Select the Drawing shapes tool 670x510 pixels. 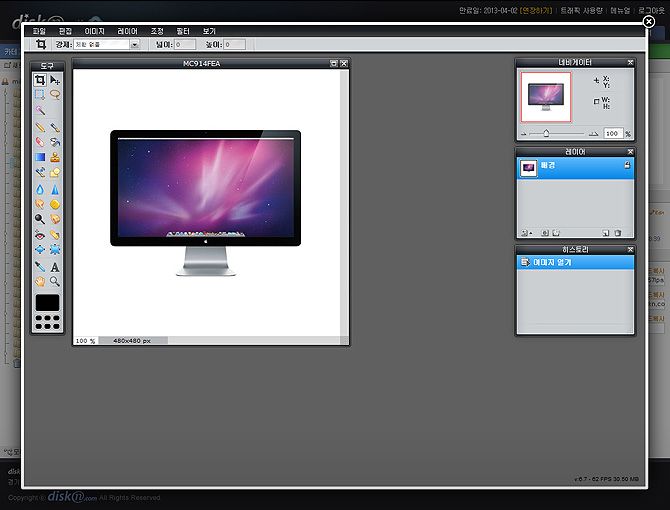pos(55,173)
